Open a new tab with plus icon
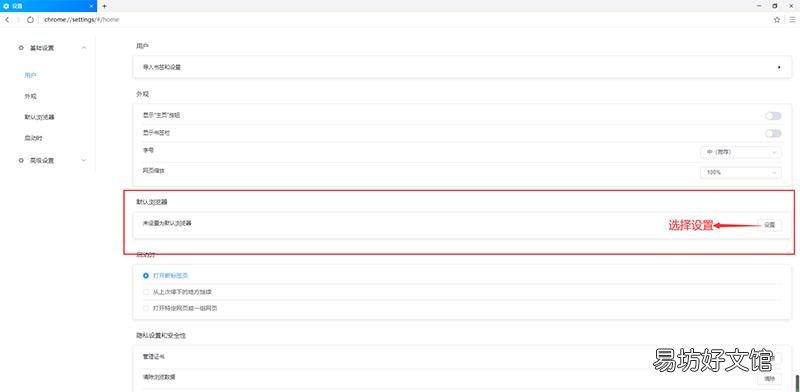Image resolution: width=800 pixels, height=392 pixels. click(x=105, y=6)
